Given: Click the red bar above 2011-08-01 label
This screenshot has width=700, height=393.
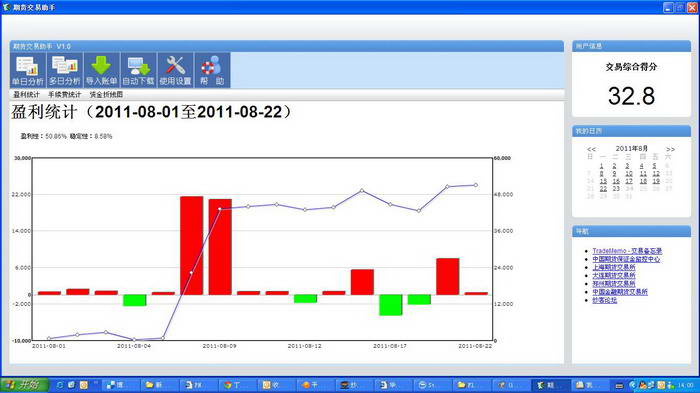Looking at the screenshot, I should (x=49, y=293).
